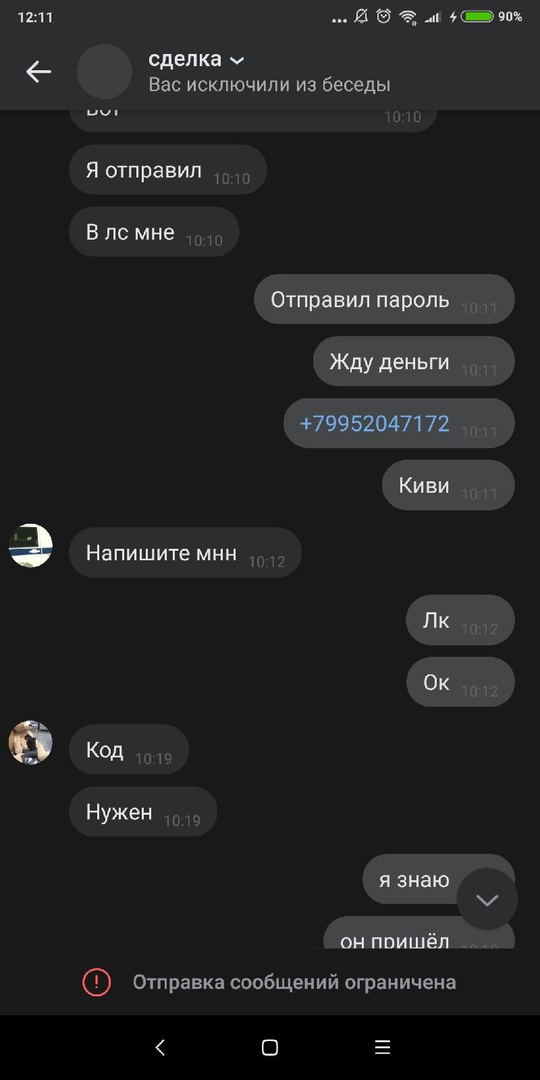This screenshot has height=1080, width=540.
Task: Select the Киви message bubble
Action: click(448, 485)
